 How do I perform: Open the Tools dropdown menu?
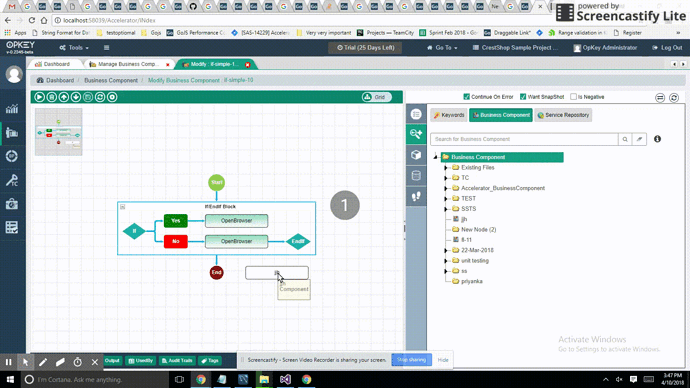74,48
